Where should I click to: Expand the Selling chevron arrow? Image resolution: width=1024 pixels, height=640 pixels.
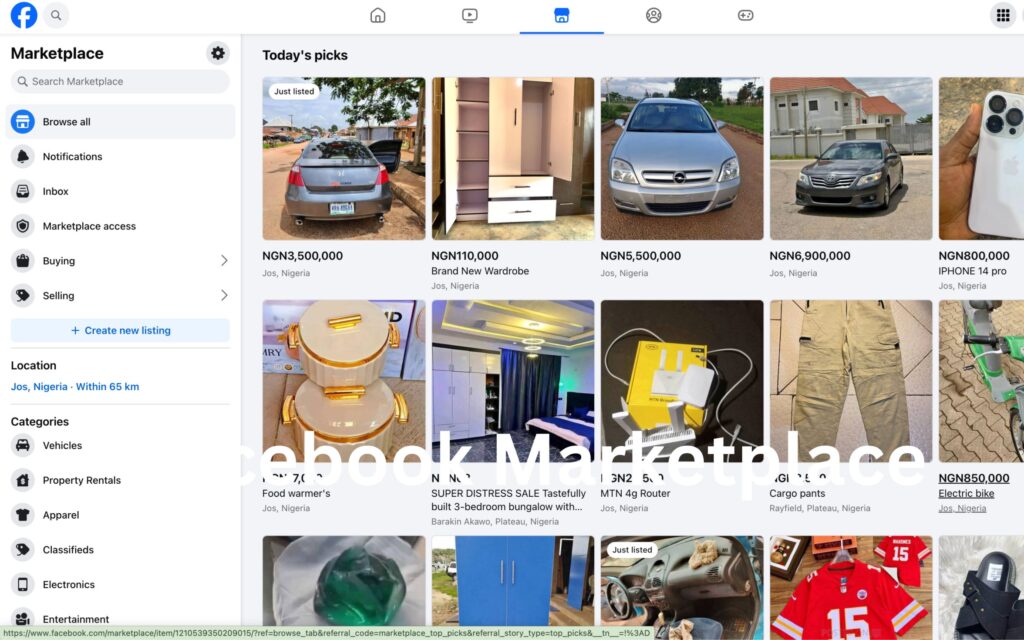pyautogui.click(x=224, y=295)
